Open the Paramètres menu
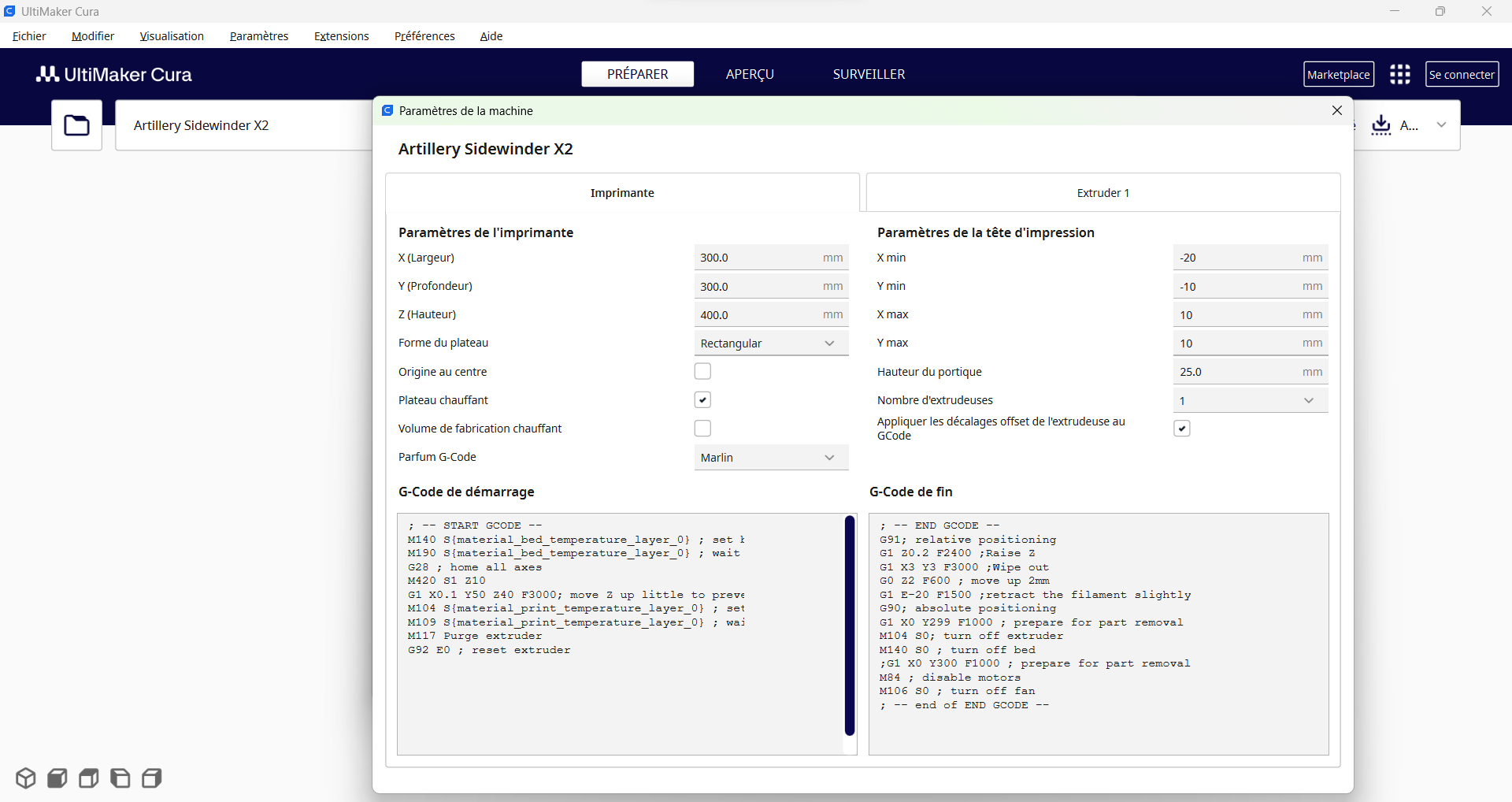The width and height of the screenshot is (1512, 802). coord(259,36)
